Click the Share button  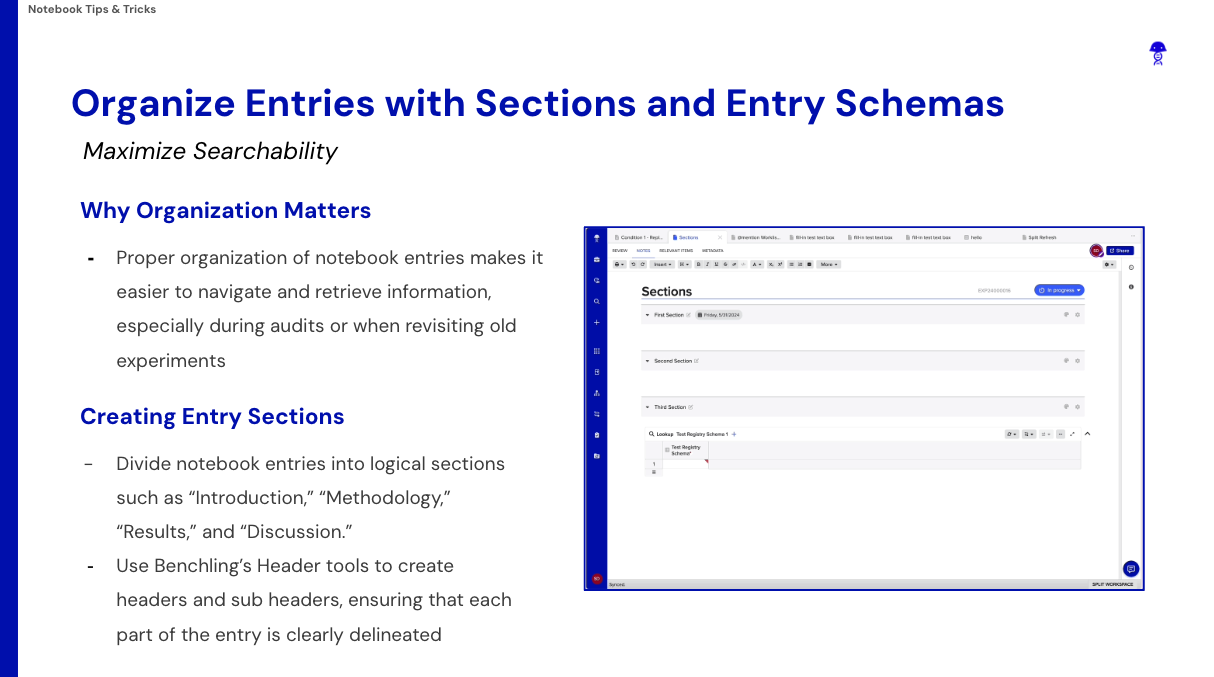click(1122, 249)
